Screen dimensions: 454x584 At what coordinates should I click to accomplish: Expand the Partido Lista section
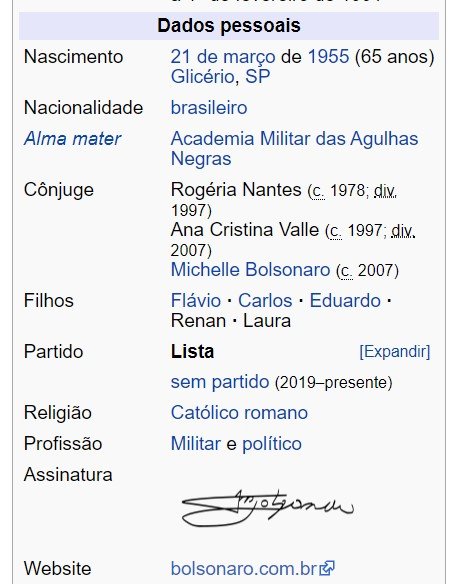pyautogui.click(x=394, y=351)
